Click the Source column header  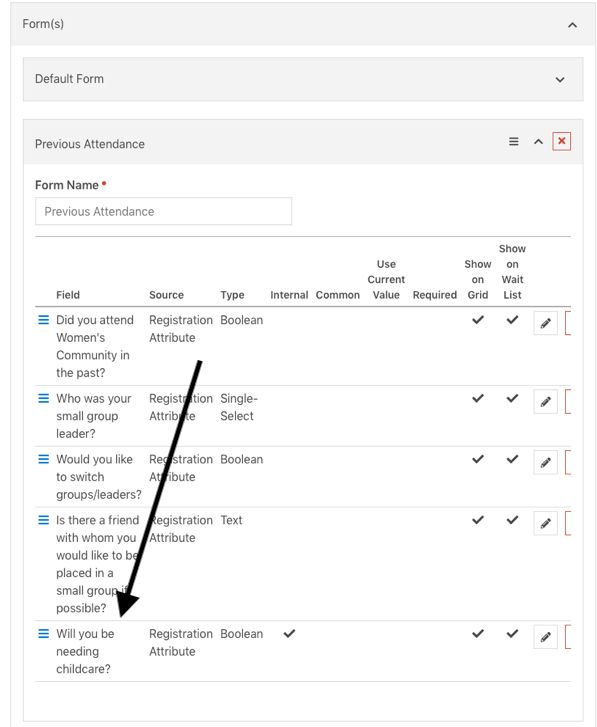coord(166,295)
